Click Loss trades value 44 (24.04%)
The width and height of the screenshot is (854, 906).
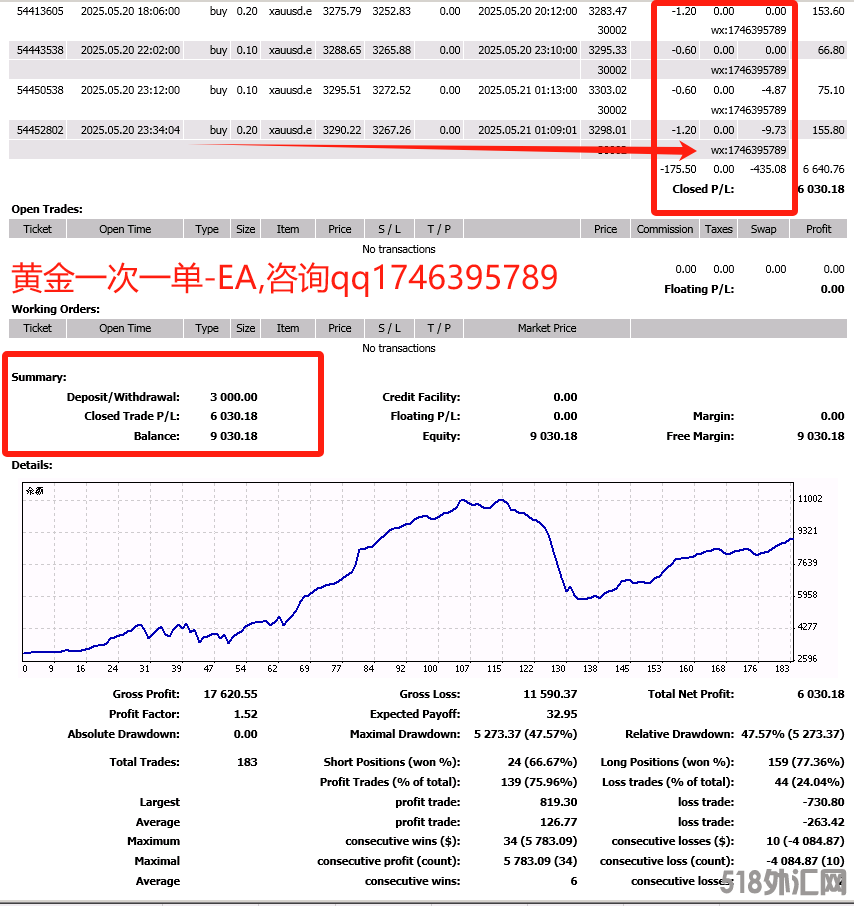[809, 782]
